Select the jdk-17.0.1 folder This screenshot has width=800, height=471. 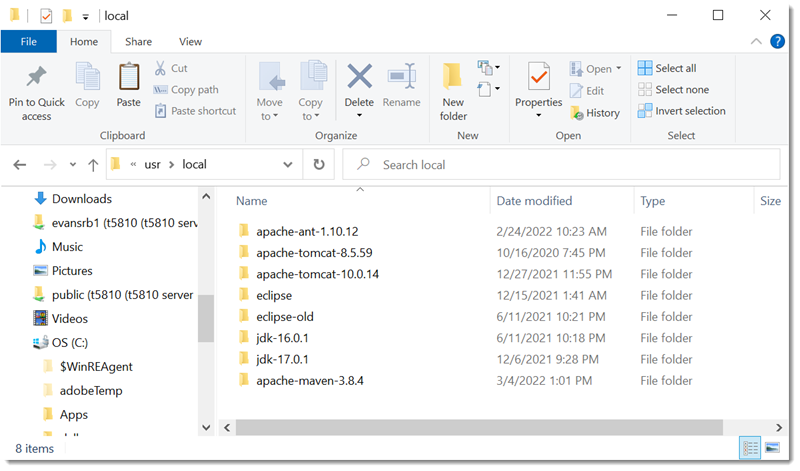pyautogui.click(x=273, y=360)
